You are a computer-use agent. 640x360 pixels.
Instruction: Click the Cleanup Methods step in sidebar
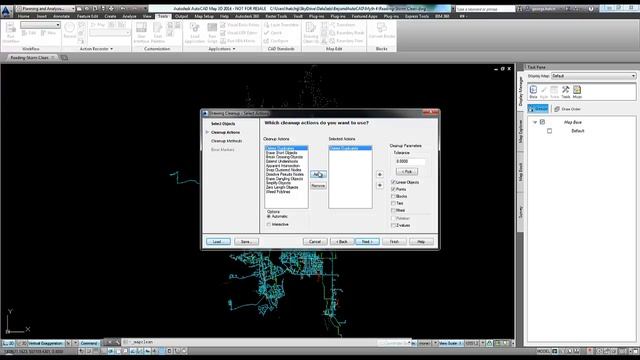click(x=227, y=141)
